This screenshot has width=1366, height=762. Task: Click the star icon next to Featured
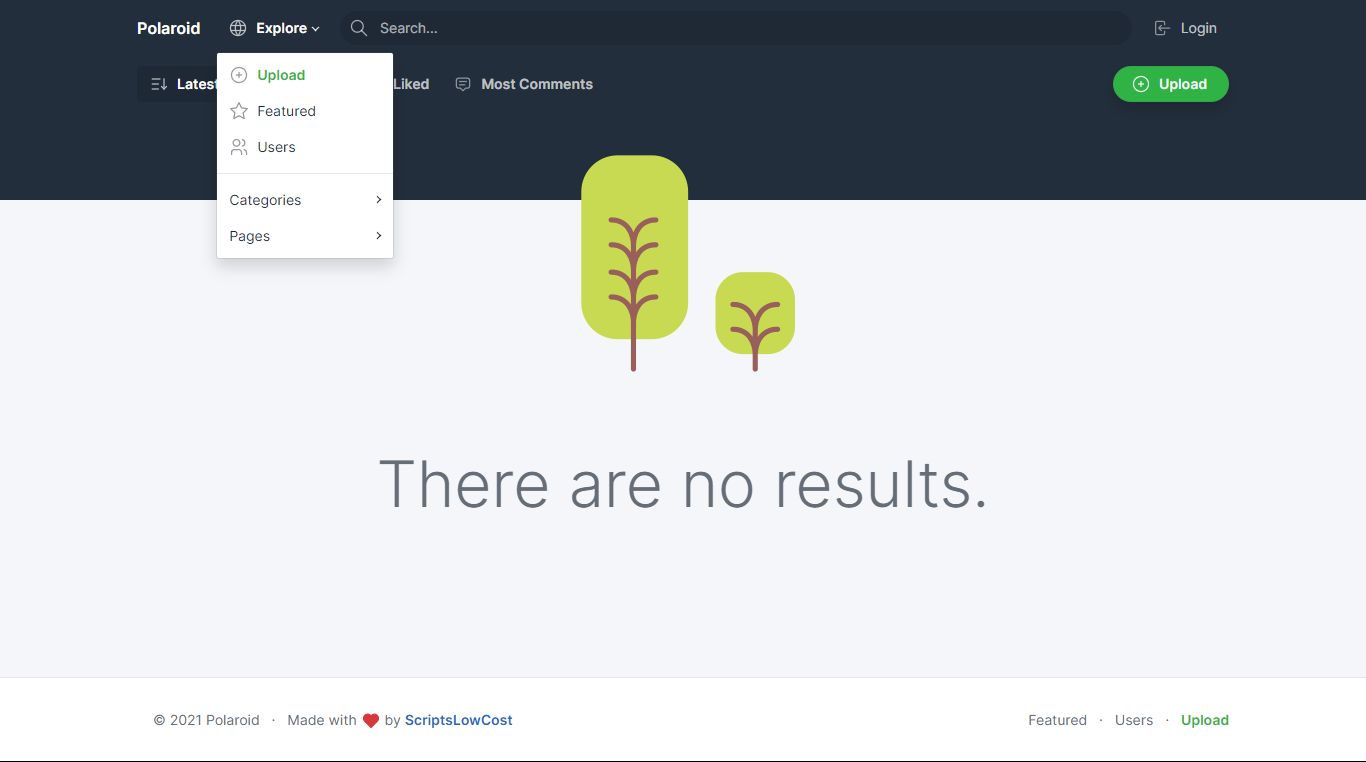coord(239,111)
